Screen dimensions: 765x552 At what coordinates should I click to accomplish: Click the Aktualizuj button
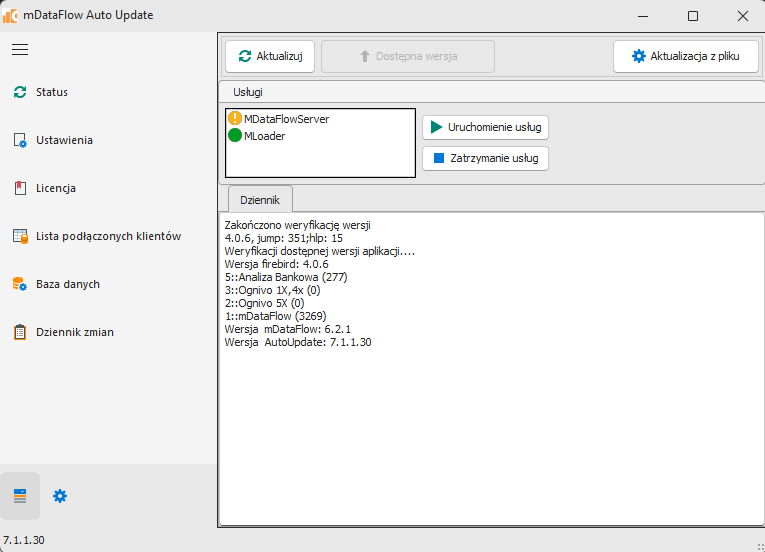[270, 57]
